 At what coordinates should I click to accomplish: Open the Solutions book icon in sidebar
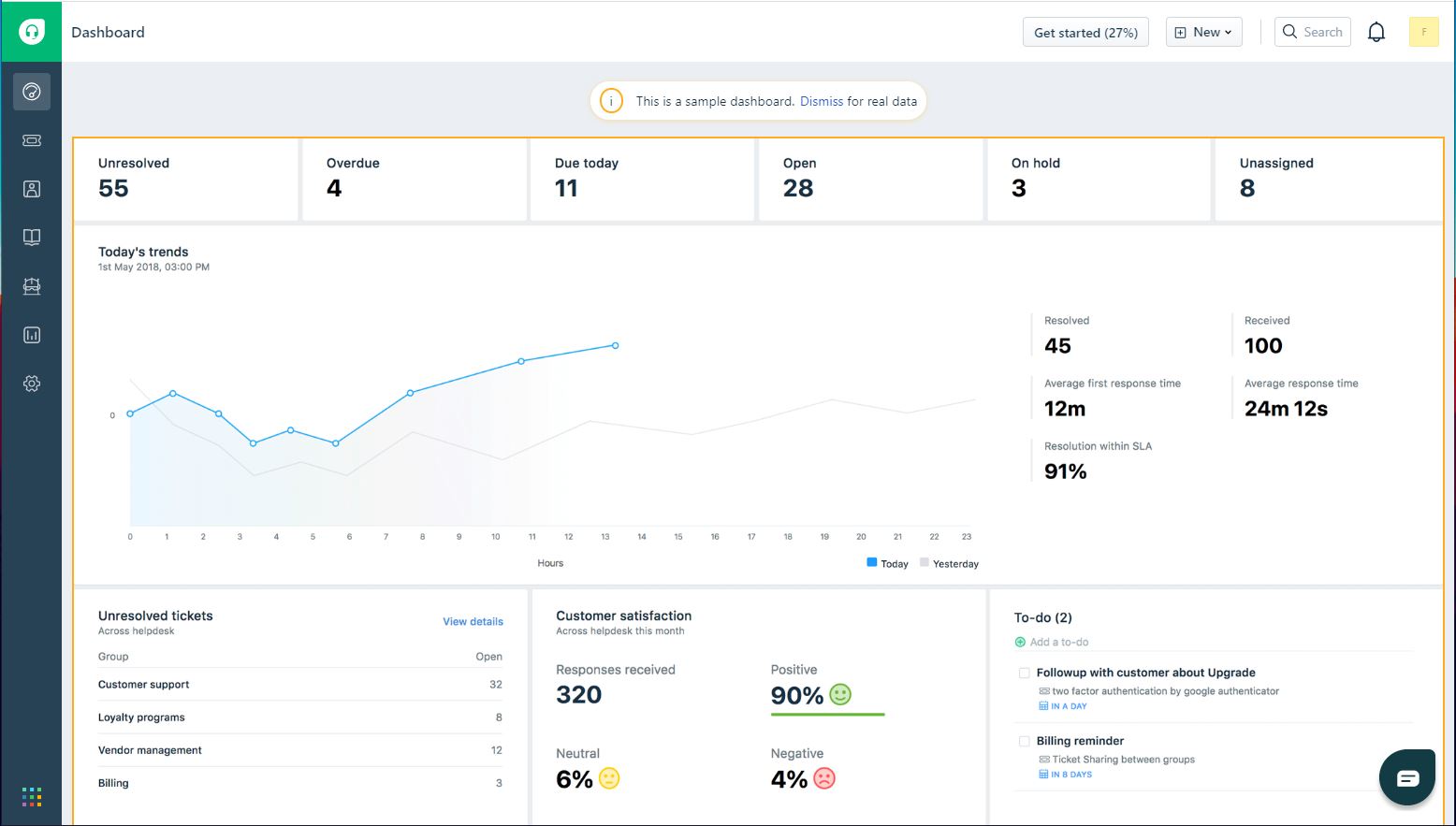tap(32, 238)
